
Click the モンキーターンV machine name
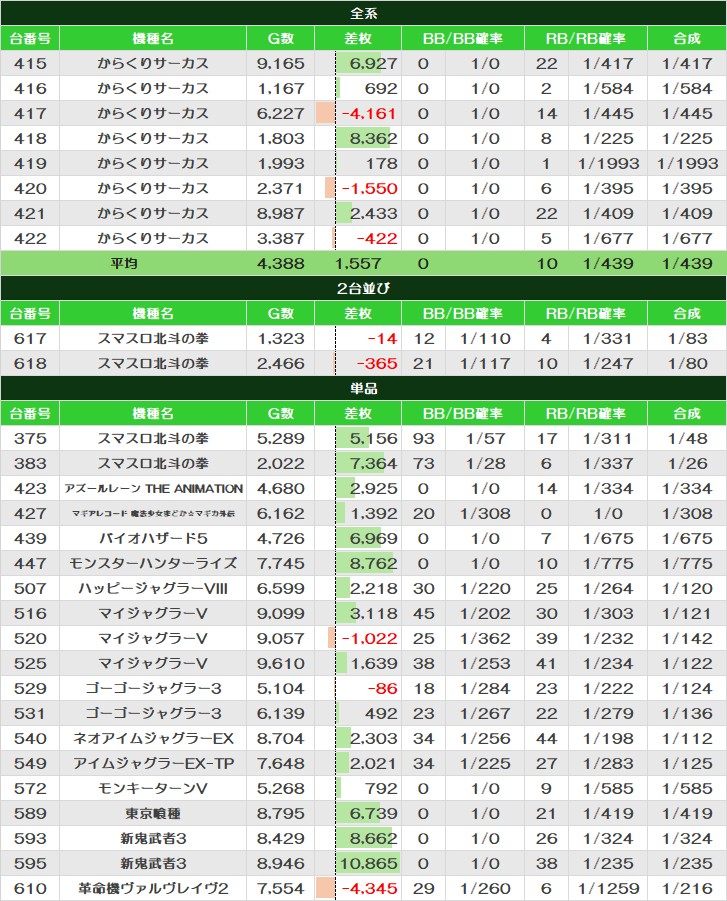153,788
